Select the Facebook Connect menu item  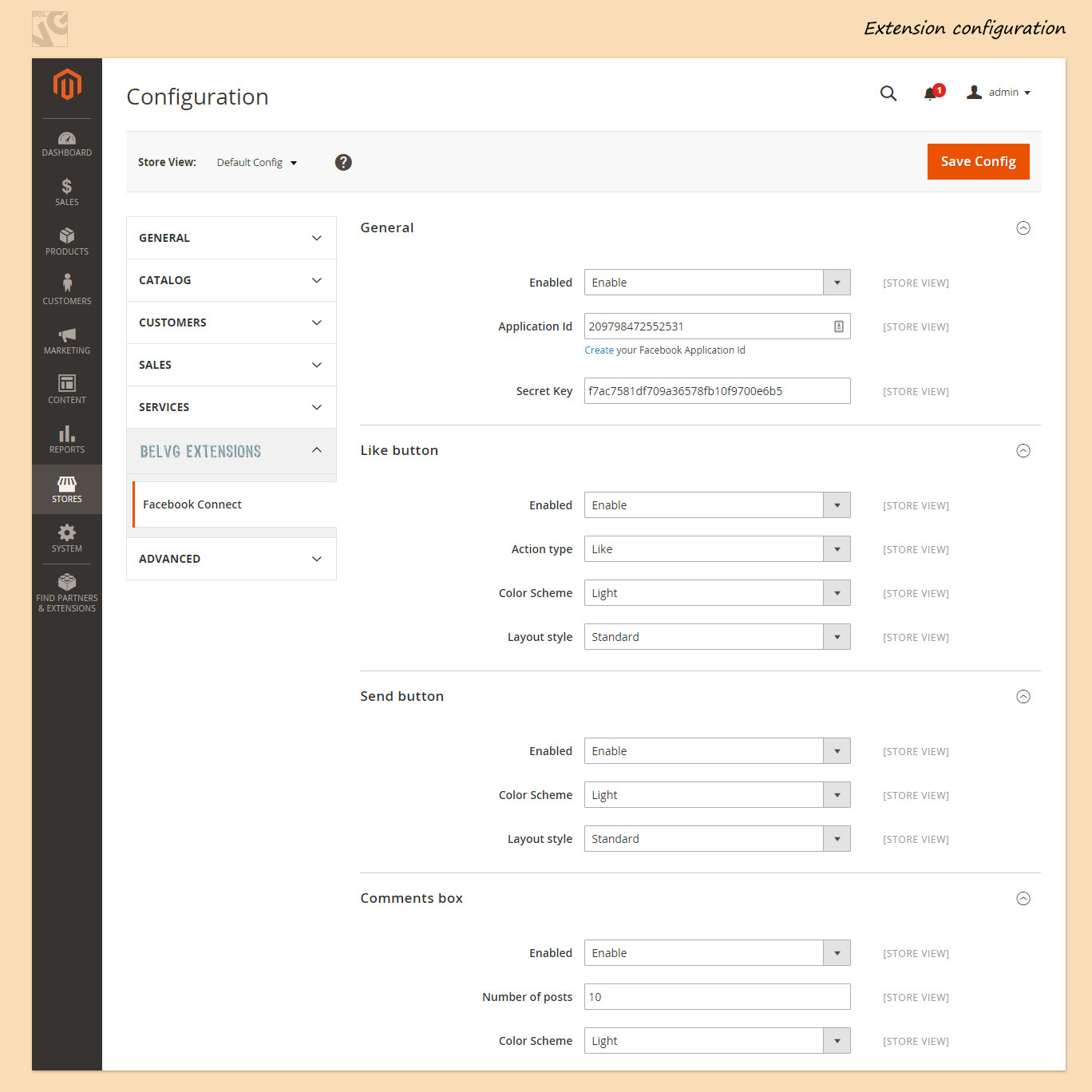tap(192, 504)
